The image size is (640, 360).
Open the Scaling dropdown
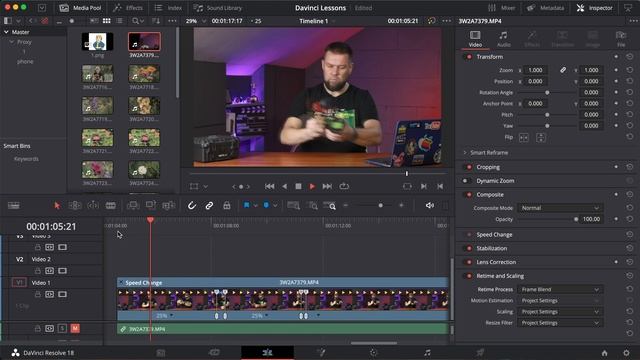click(x=560, y=311)
